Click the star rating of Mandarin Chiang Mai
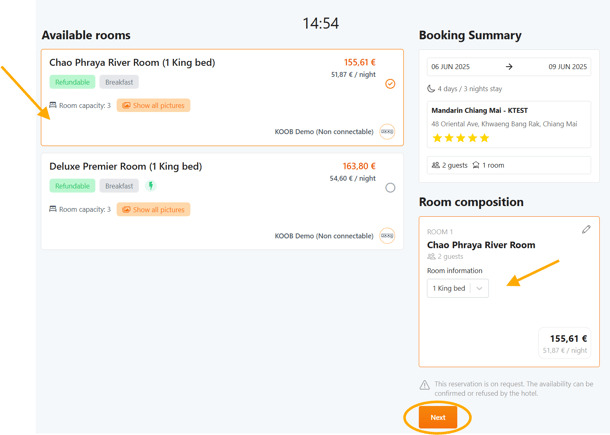This screenshot has width=610, height=435. [x=461, y=138]
